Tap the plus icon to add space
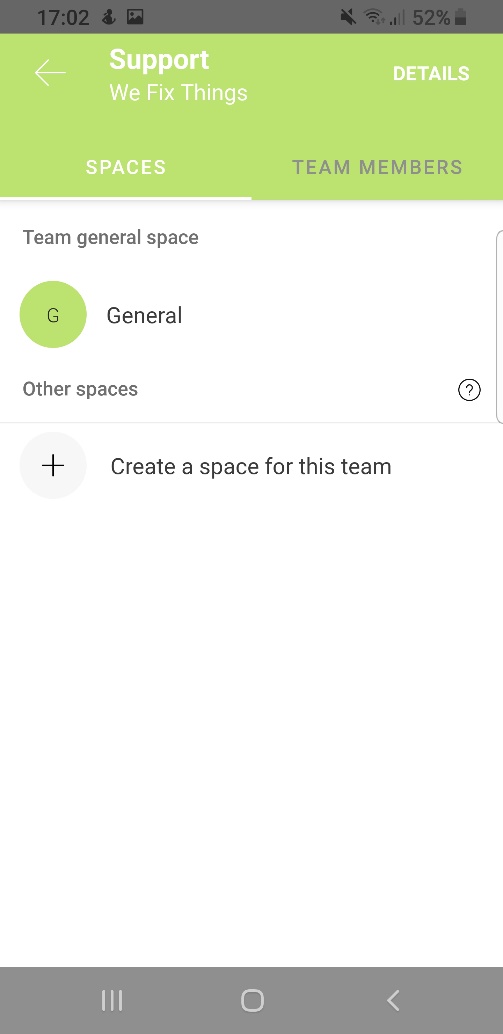Viewport: 503px width, 1034px height. [x=53, y=466]
